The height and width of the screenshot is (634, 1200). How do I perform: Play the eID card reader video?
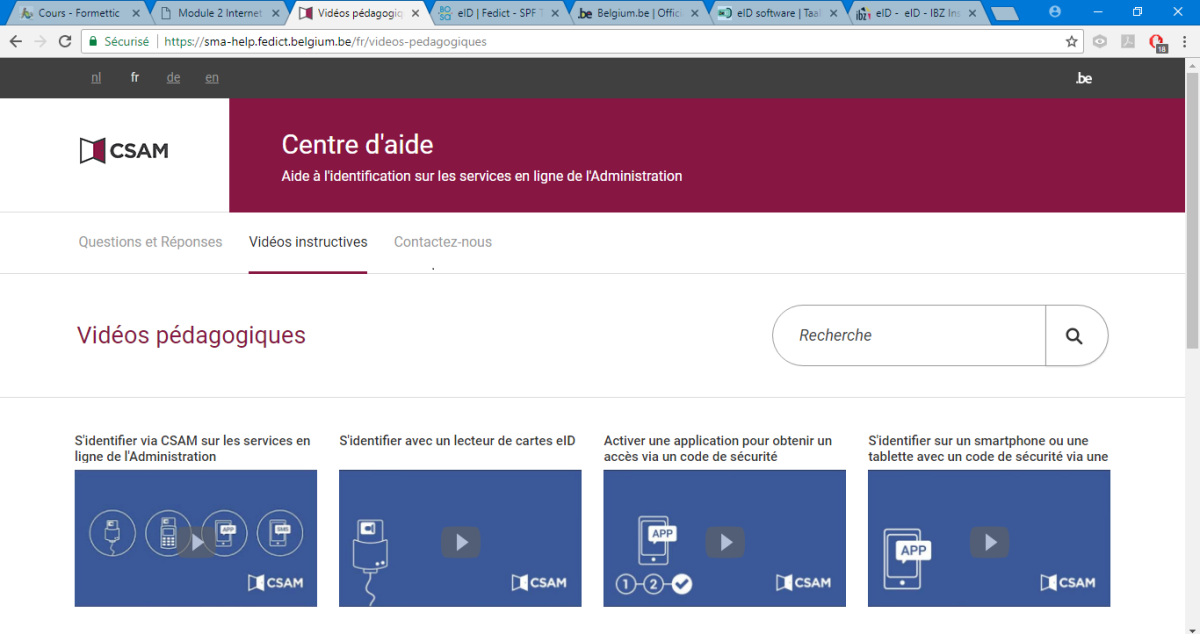461,542
